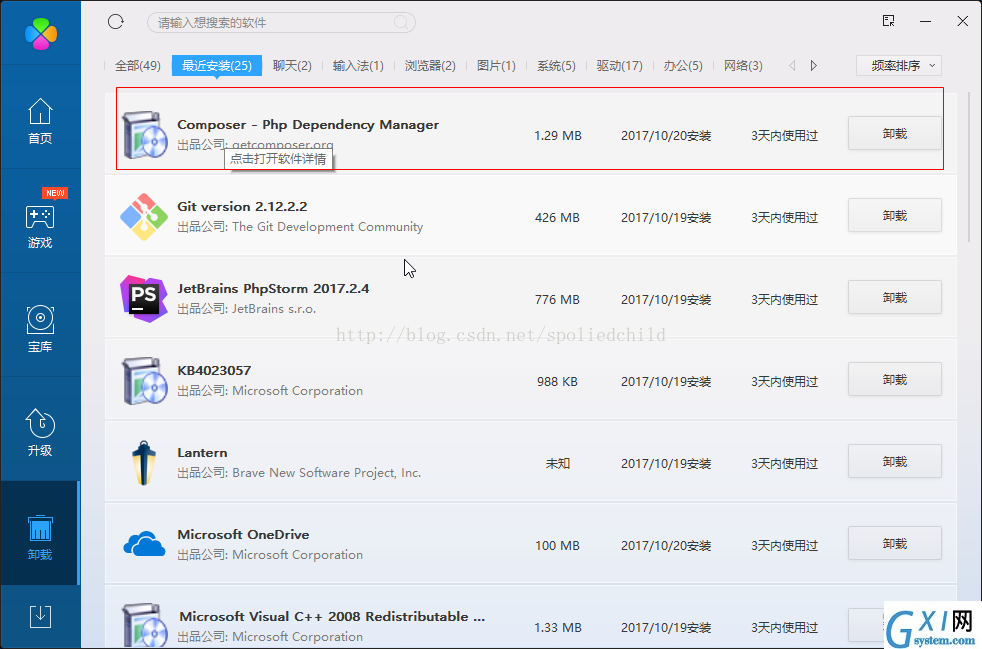Click the KB4023057 title text
This screenshot has width=982, height=649.
coord(214,370)
